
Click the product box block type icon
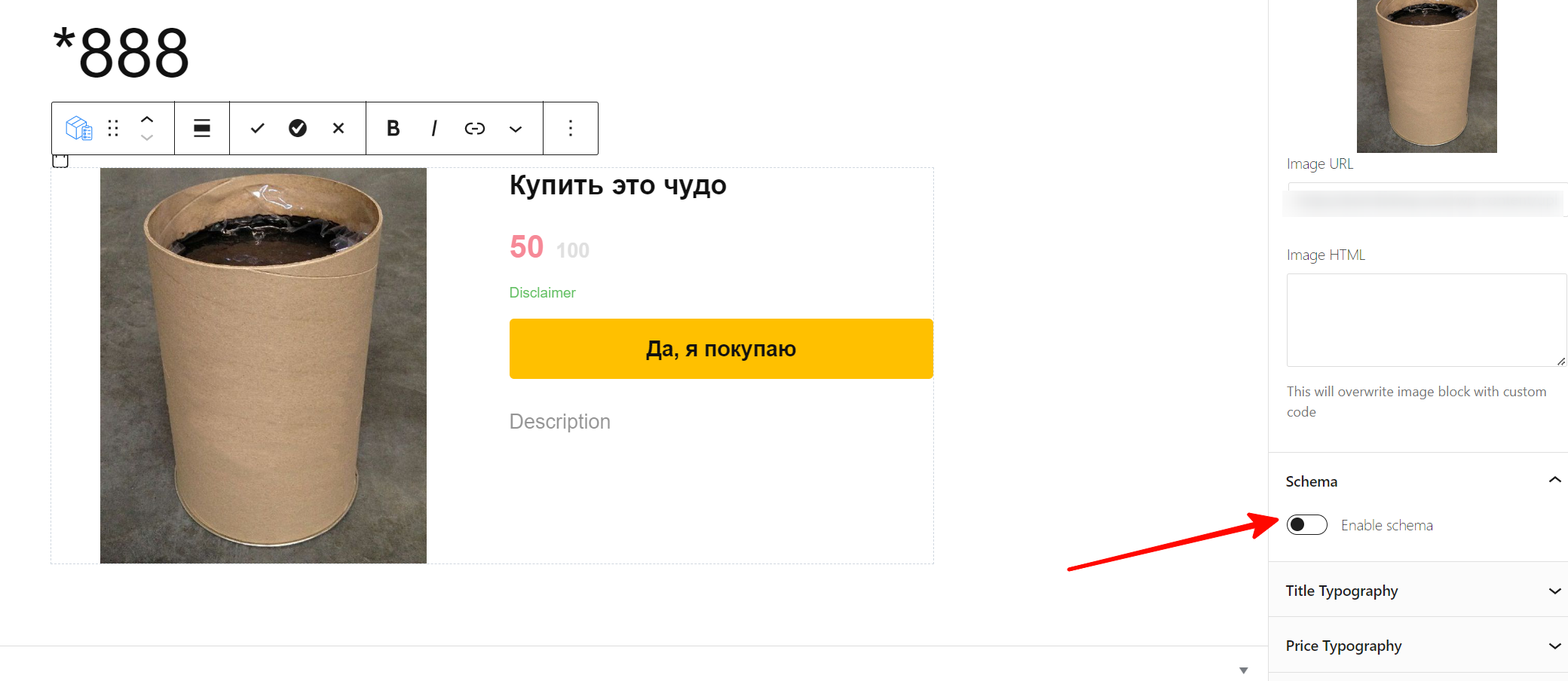[79, 128]
